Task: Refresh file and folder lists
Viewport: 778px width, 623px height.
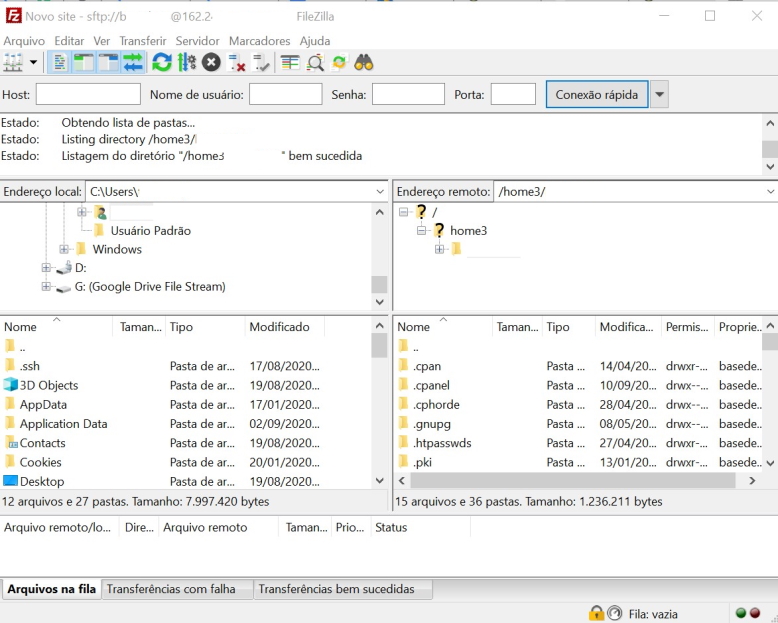Action: [x=162, y=62]
